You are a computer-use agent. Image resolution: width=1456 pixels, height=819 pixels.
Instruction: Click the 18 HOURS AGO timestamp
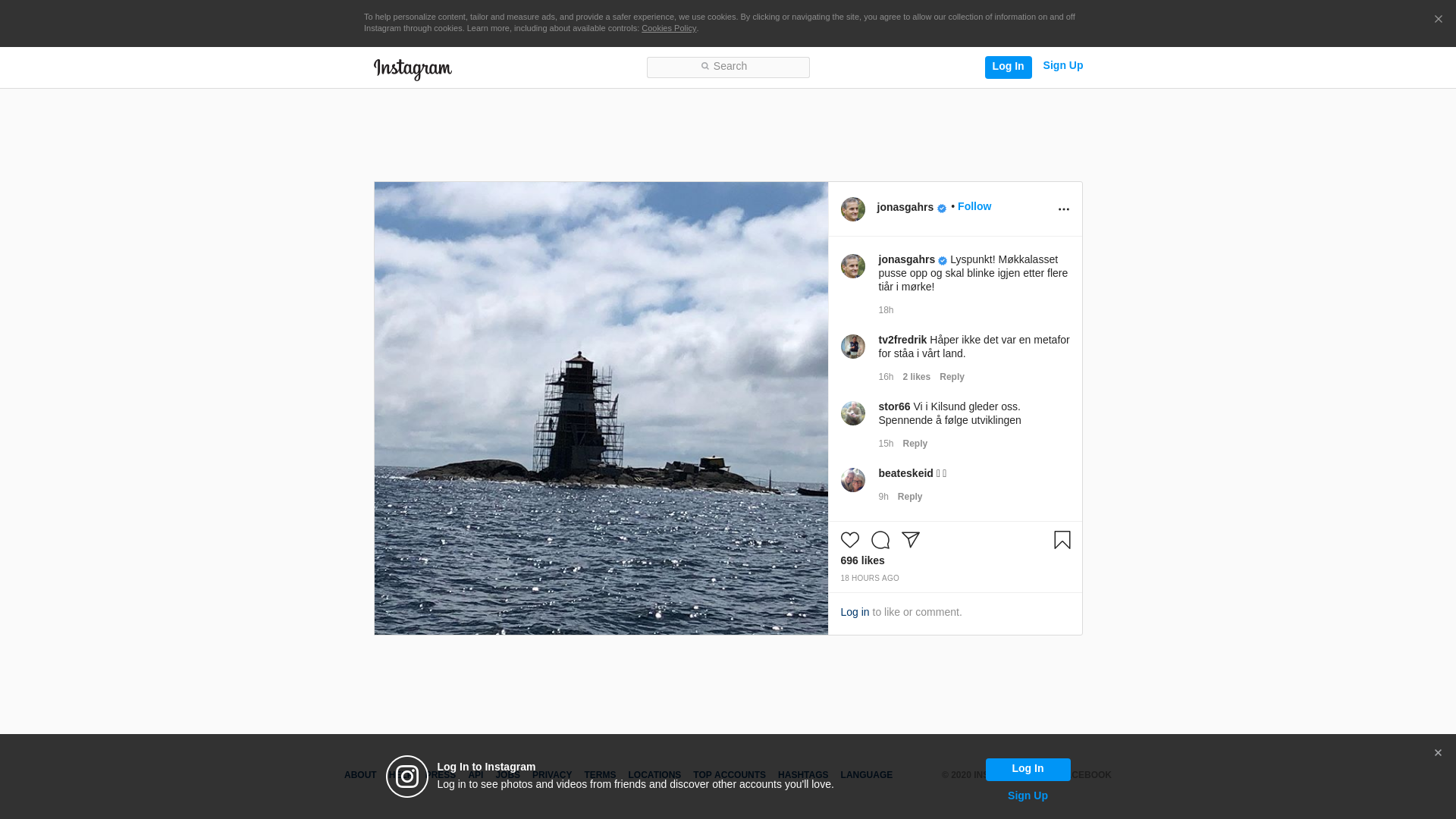click(869, 579)
